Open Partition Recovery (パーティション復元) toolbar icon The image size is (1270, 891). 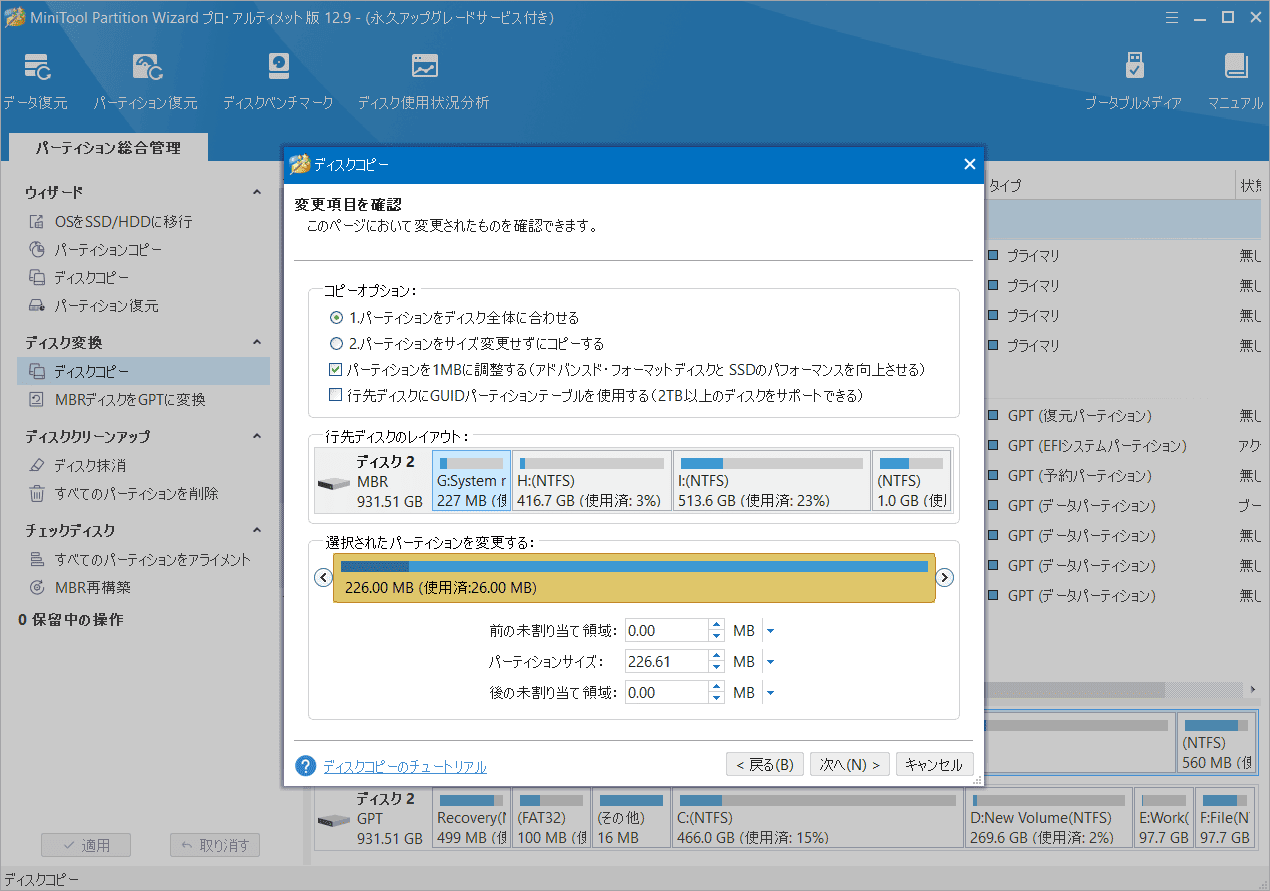[x=146, y=82]
